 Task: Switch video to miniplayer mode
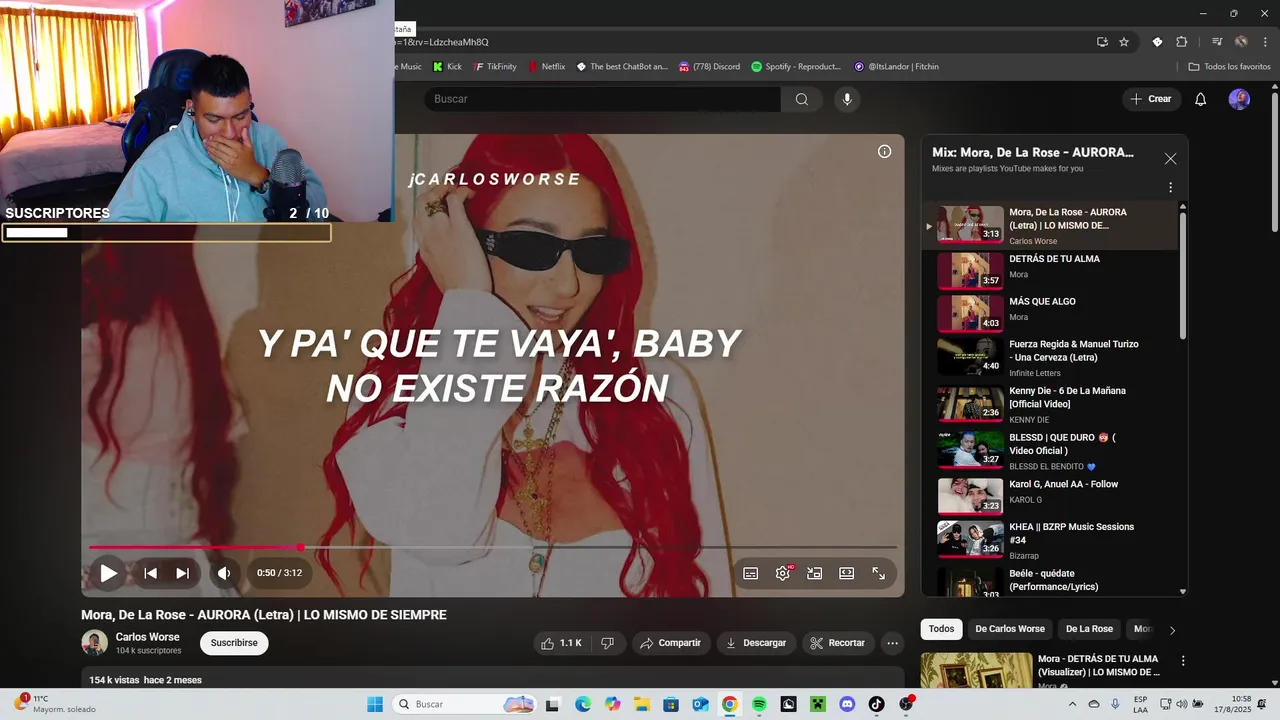815,573
